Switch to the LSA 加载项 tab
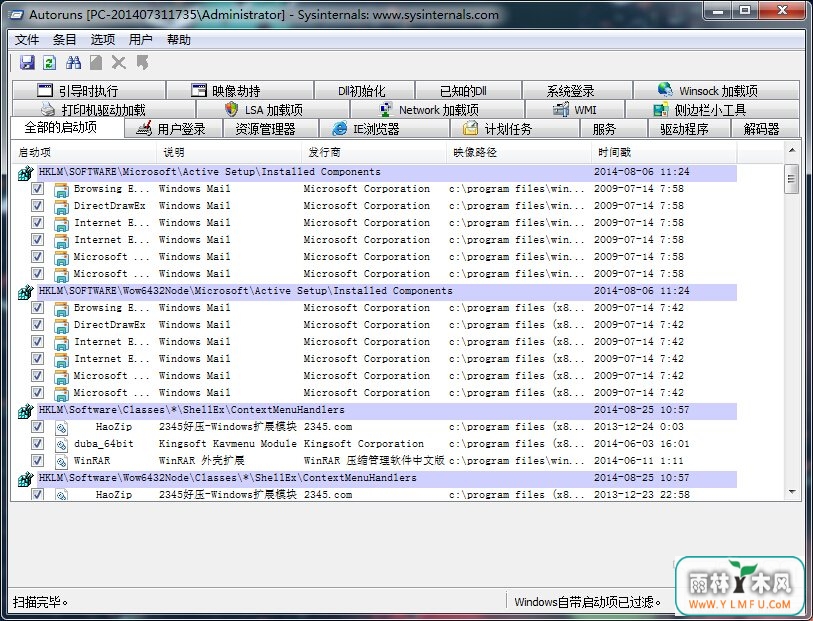Image resolution: width=813 pixels, height=621 pixels. click(x=273, y=109)
